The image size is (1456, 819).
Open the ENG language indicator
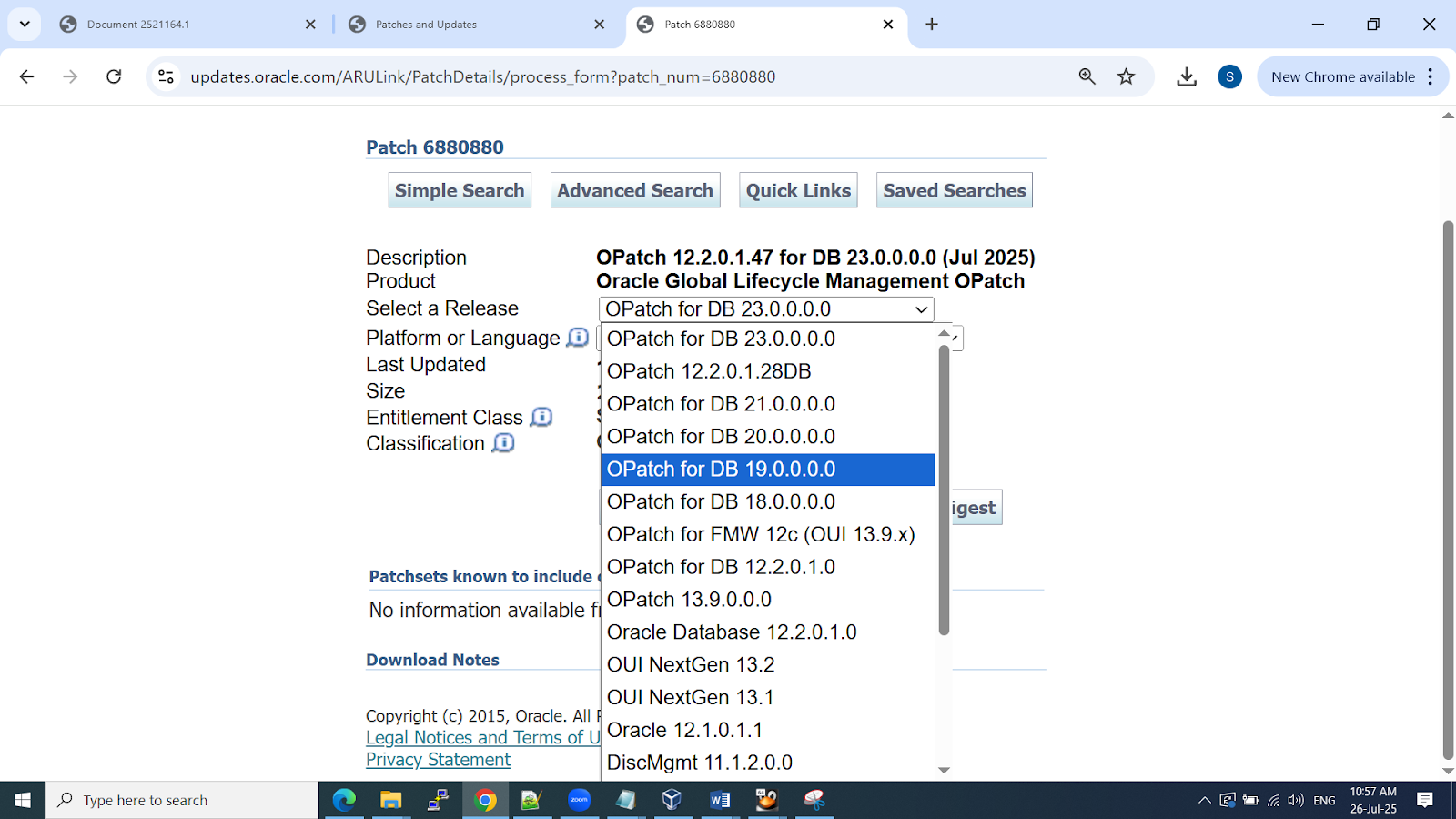[1324, 800]
